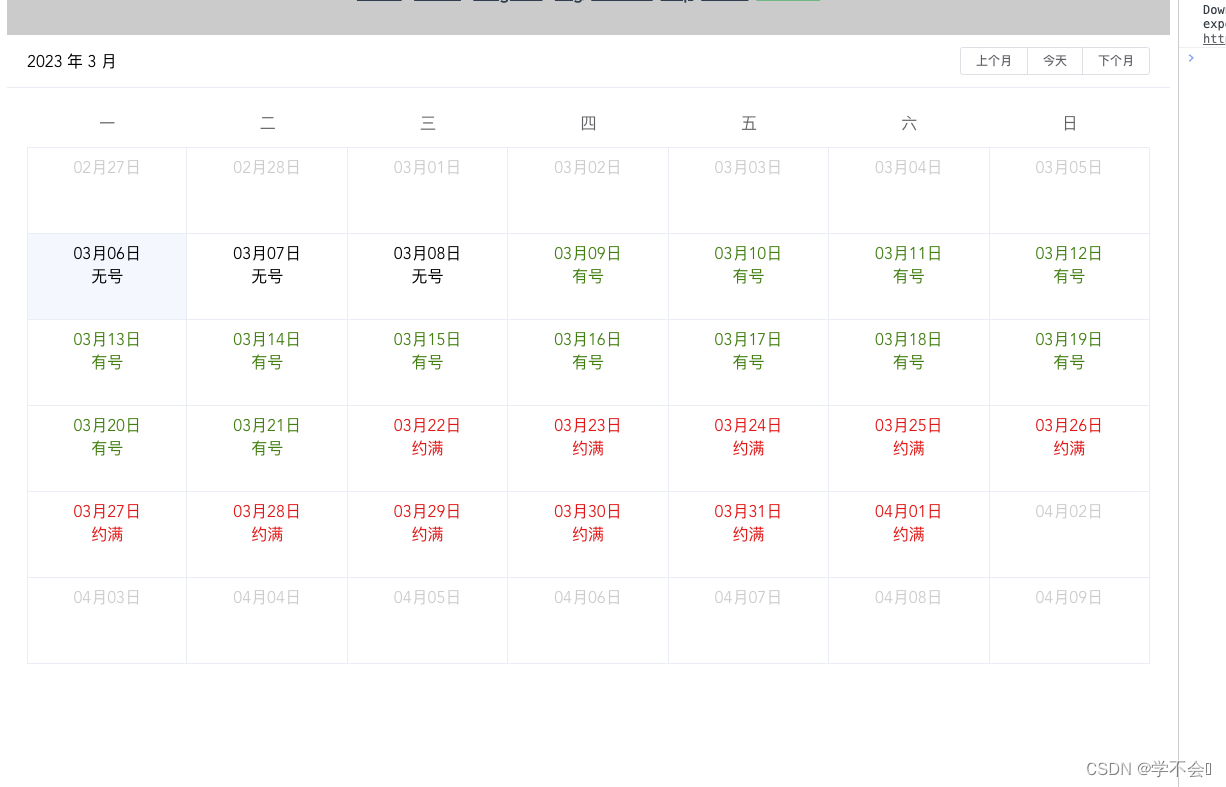Click March 7 showing 无号
The image size is (1226, 787).
point(266,265)
